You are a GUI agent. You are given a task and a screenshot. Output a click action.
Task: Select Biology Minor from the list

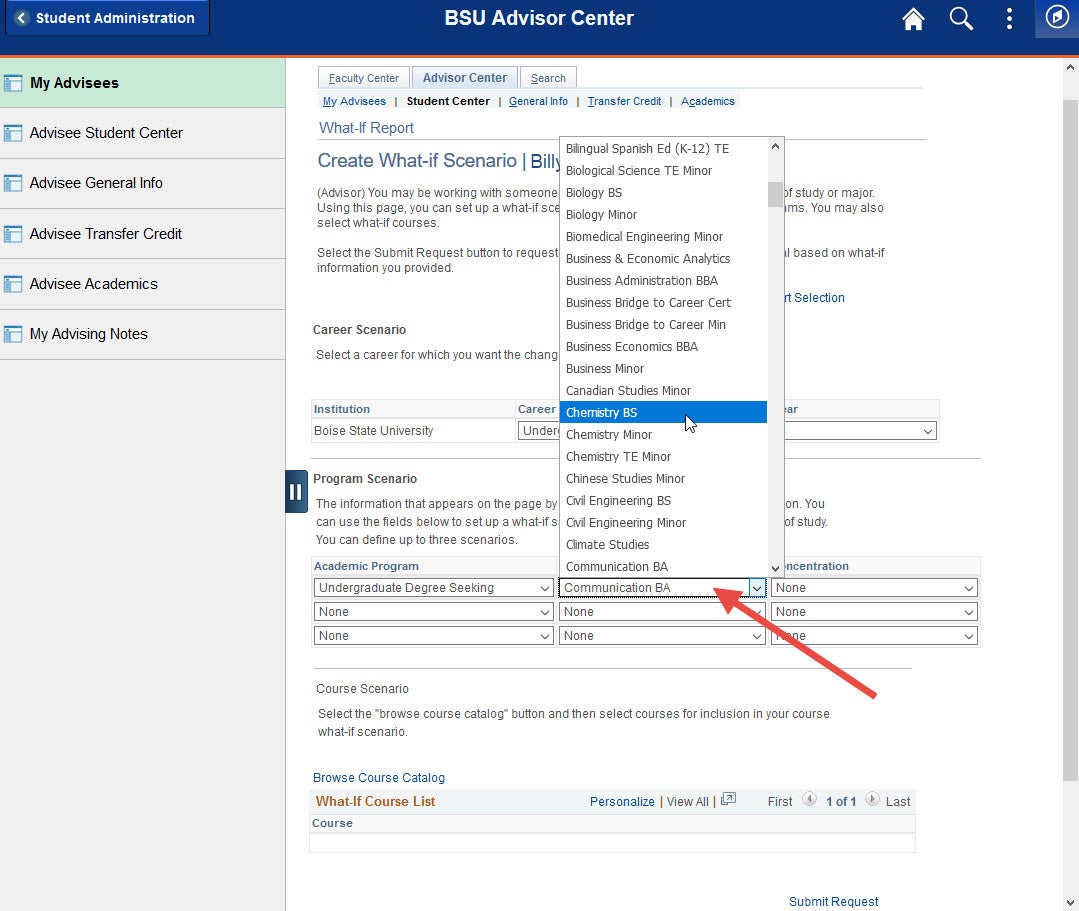point(663,214)
